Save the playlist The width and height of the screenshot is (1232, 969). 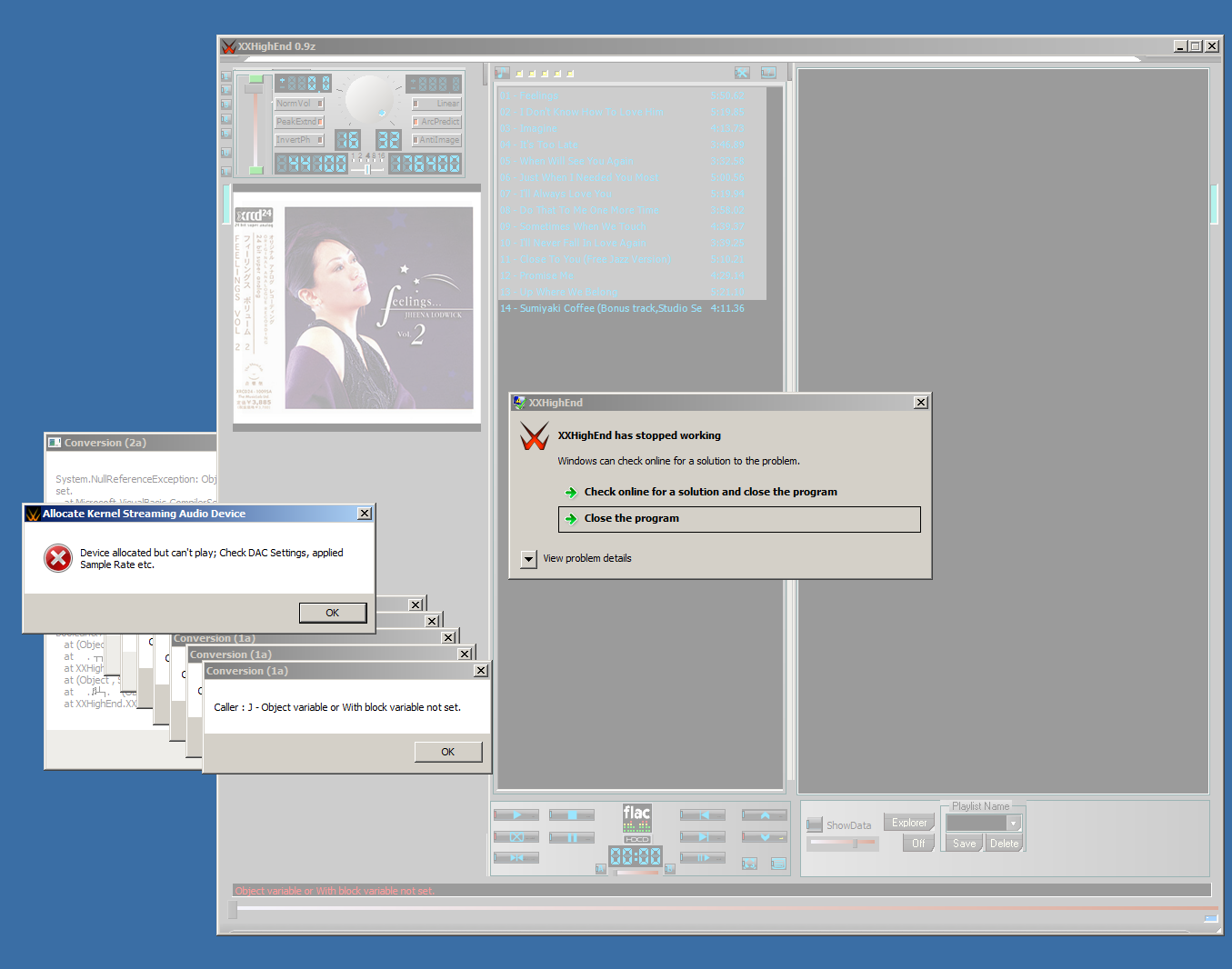pyautogui.click(x=965, y=844)
